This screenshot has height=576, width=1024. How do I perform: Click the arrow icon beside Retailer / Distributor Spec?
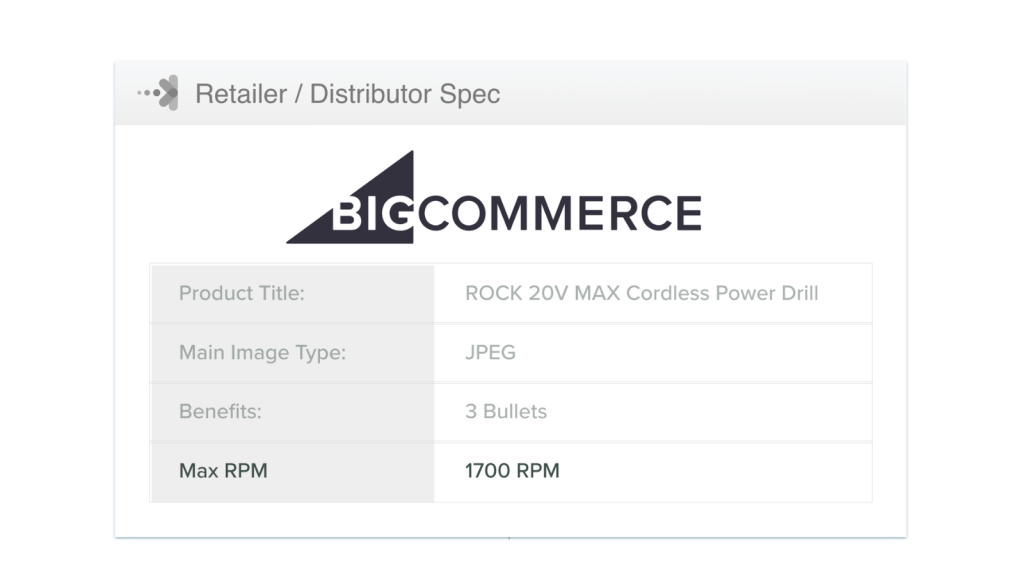[x=158, y=93]
